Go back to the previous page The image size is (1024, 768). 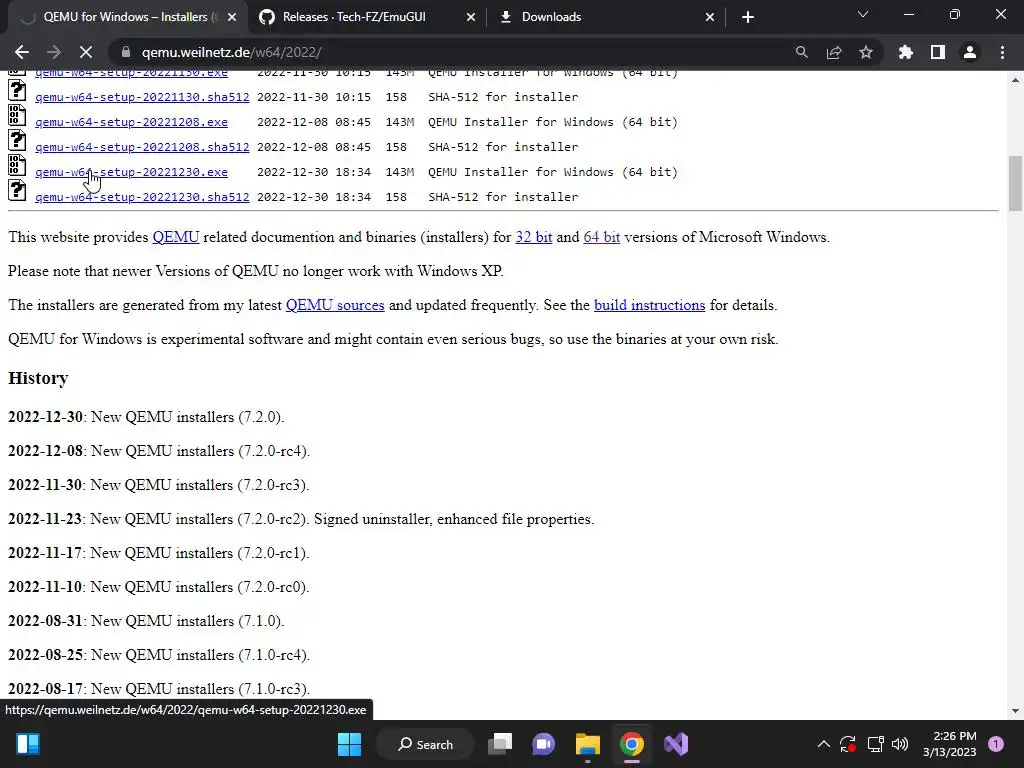[22, 52]
